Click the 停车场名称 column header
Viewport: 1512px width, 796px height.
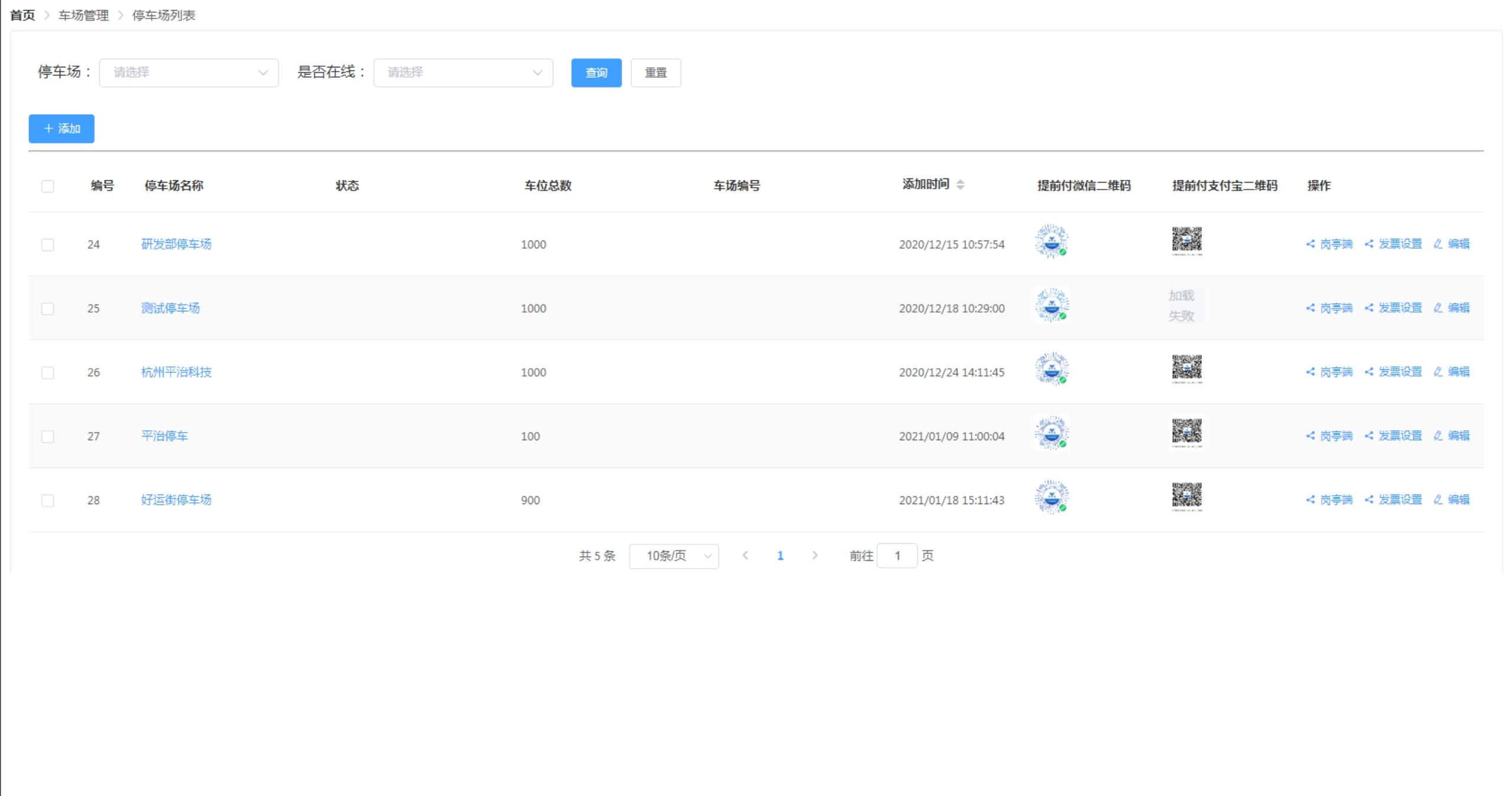(174, 186)
